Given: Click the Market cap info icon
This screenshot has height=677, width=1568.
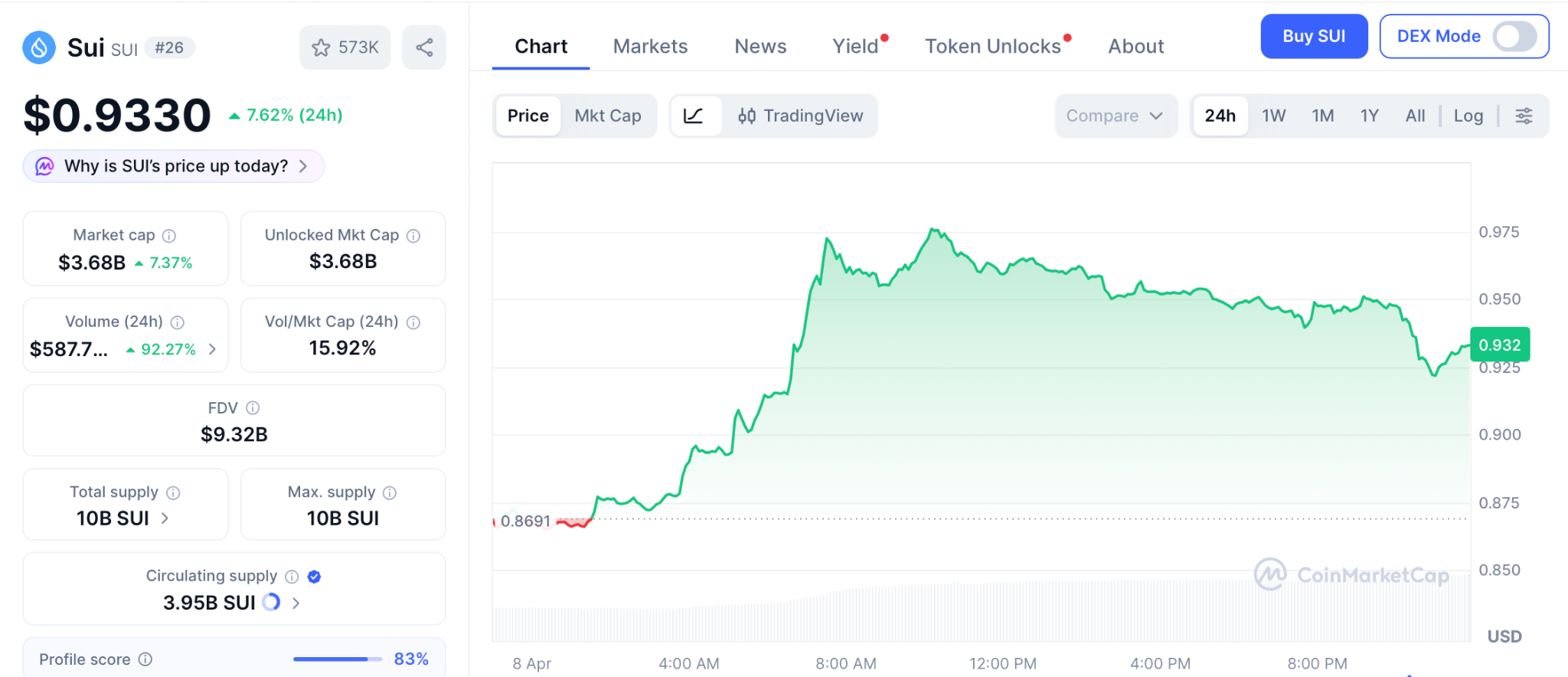Looking at the screenshot, I should (169, 236).
